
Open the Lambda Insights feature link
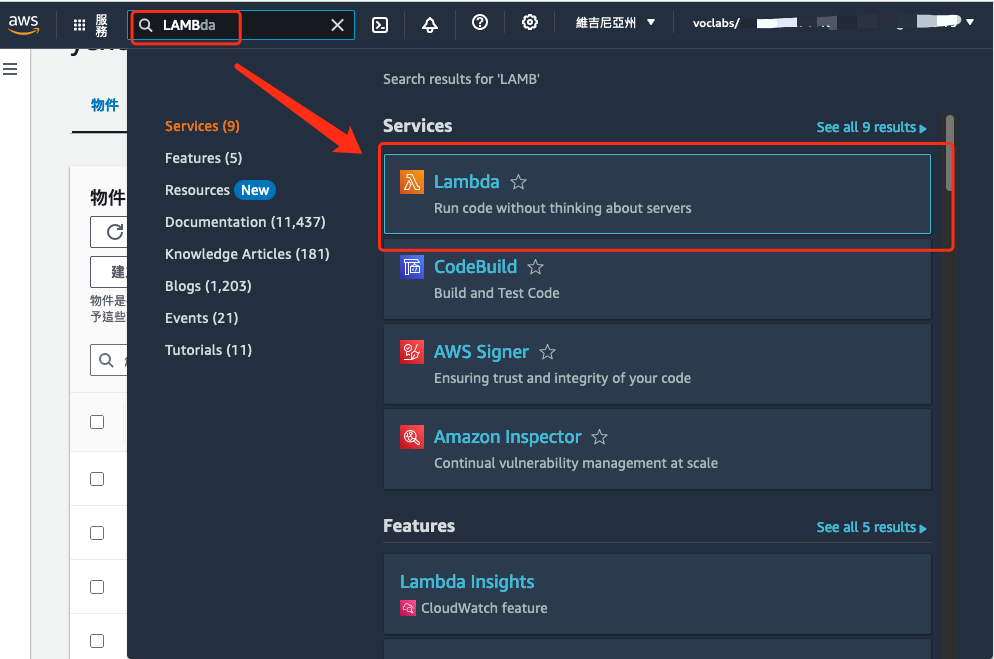pyautogui.click(x=467, y=582)
